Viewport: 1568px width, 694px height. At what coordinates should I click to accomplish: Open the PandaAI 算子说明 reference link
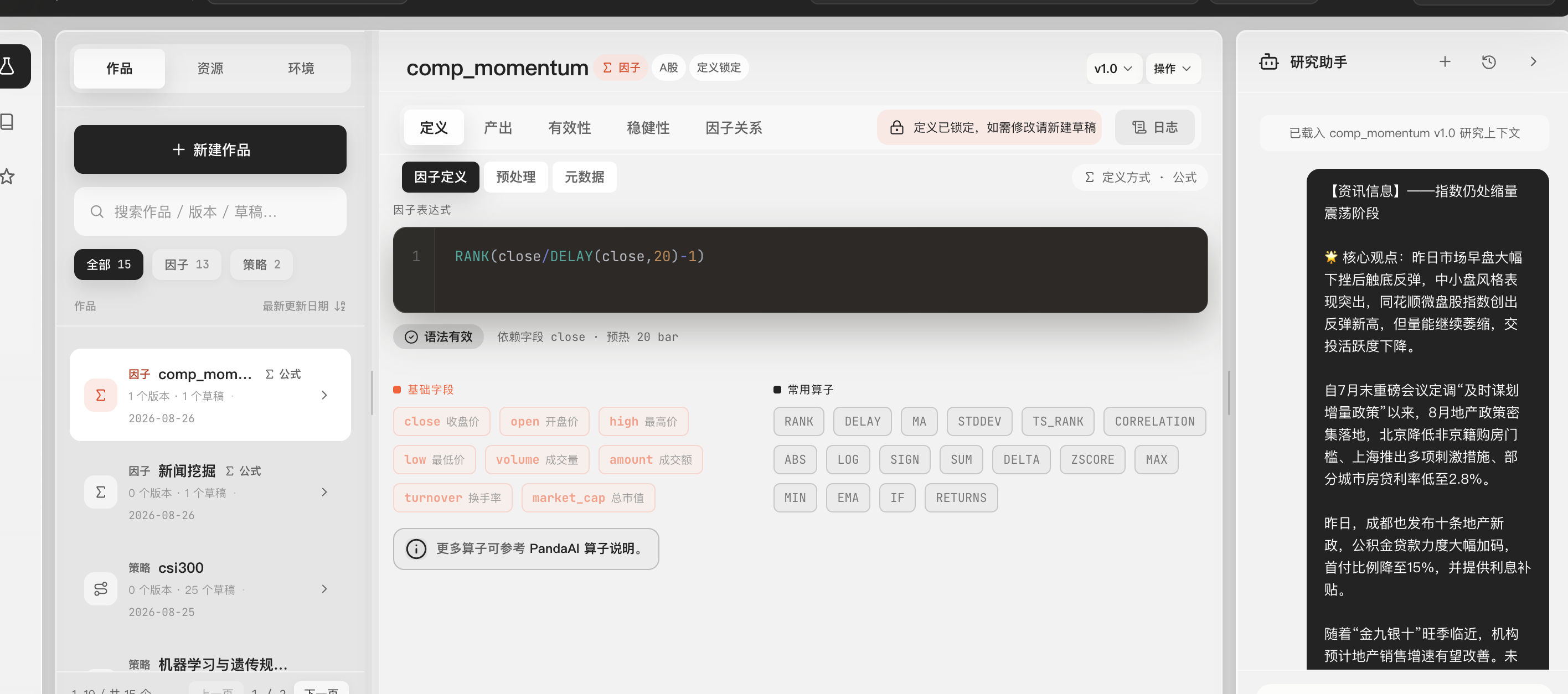coord(581,548)
